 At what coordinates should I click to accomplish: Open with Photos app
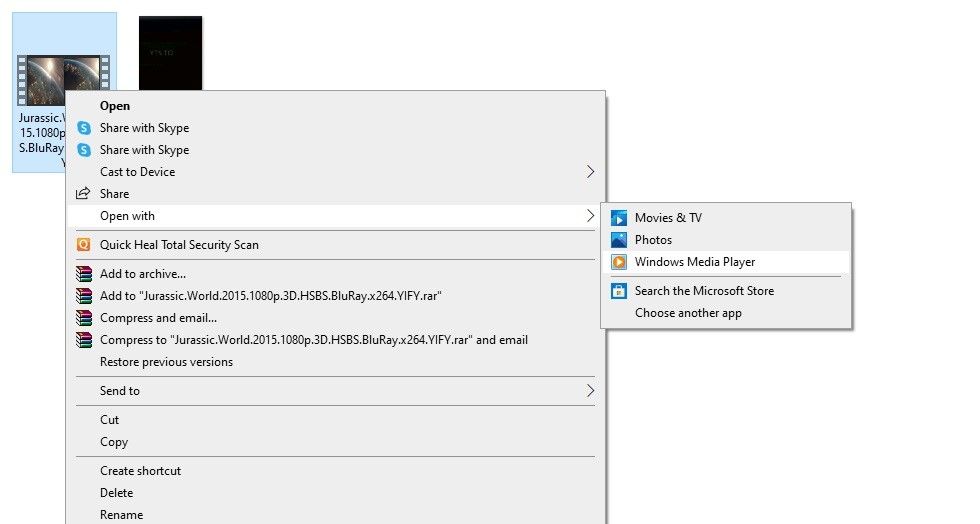[726, 240]
